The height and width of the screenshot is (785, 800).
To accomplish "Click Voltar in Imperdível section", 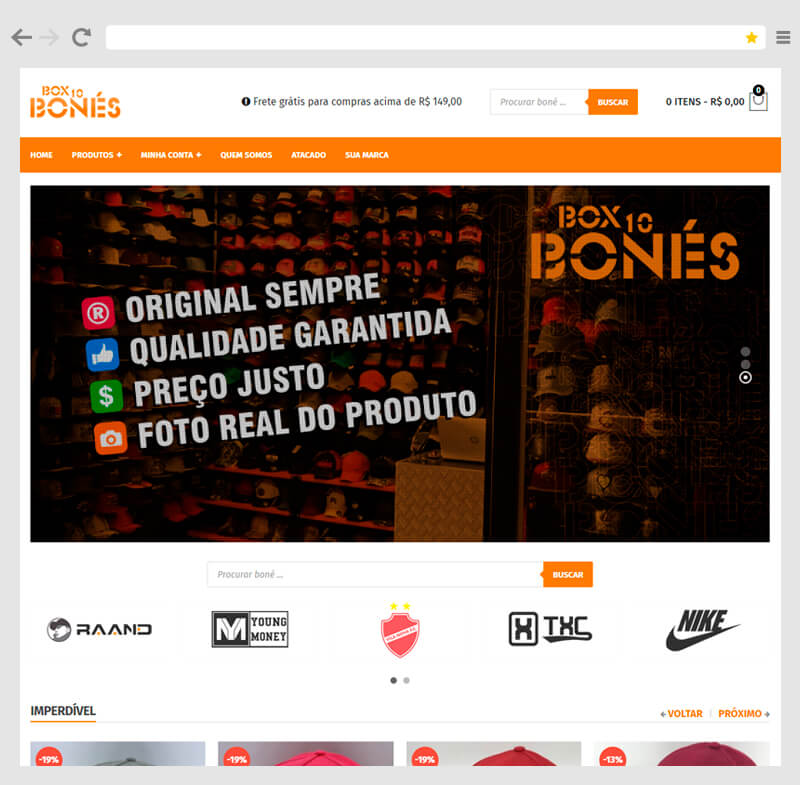I will tap(681, 714).
